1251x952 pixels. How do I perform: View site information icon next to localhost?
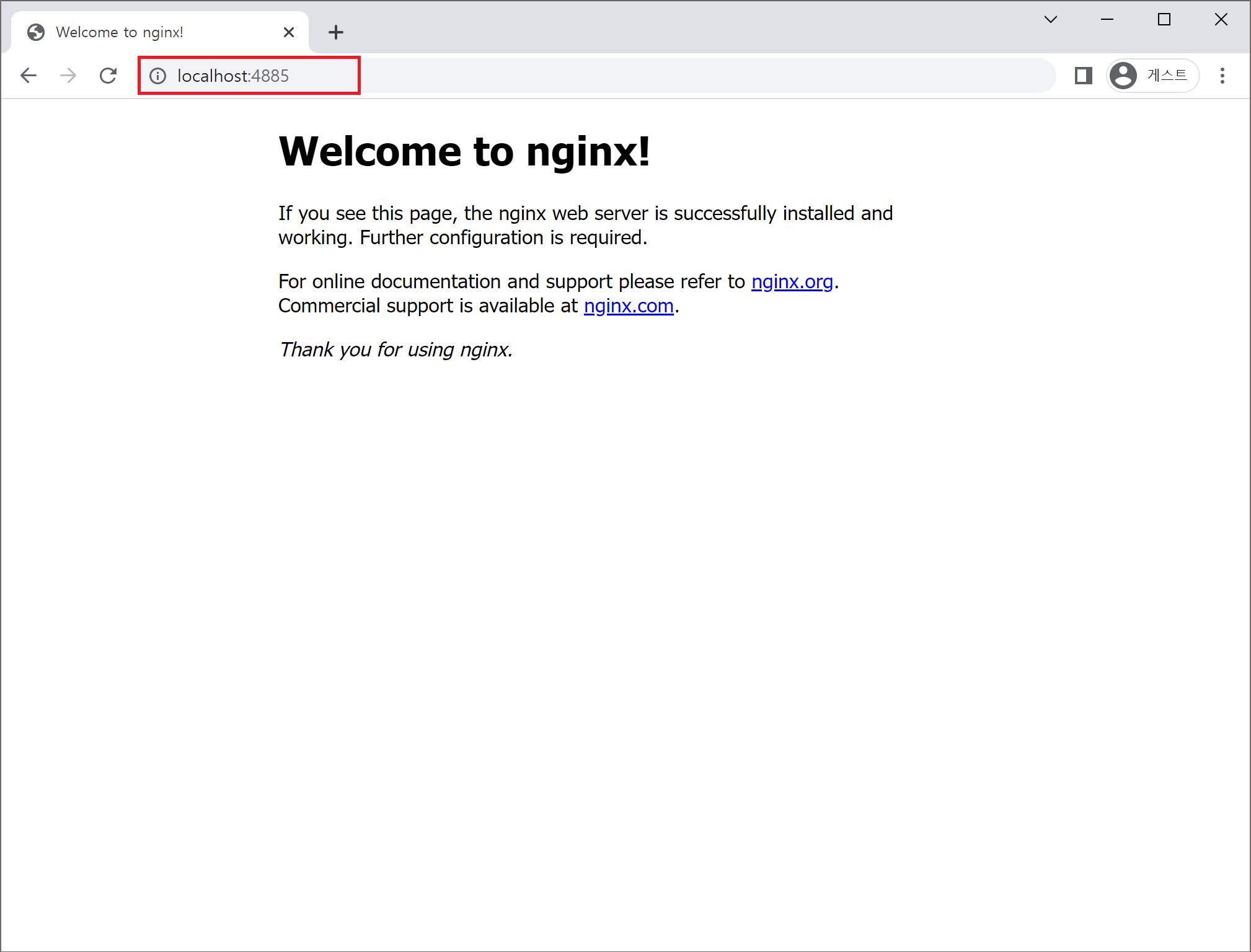(x=158, y=76)
